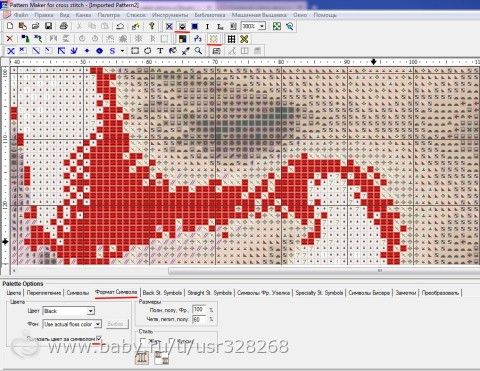Image resolution: width=480 pixels, height=371 pixels.
Task: Select the Text tool T icon
Action: click(x=160, y=51)
